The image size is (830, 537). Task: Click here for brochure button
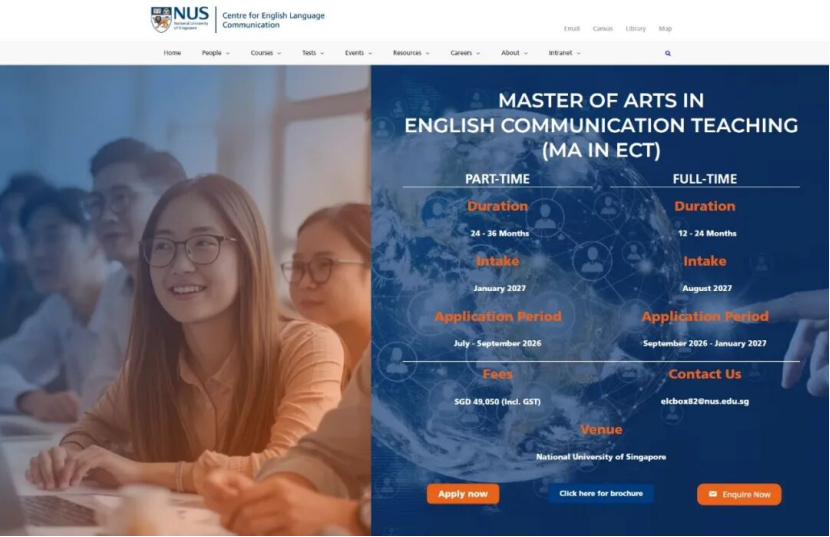(x=601, y=493)
